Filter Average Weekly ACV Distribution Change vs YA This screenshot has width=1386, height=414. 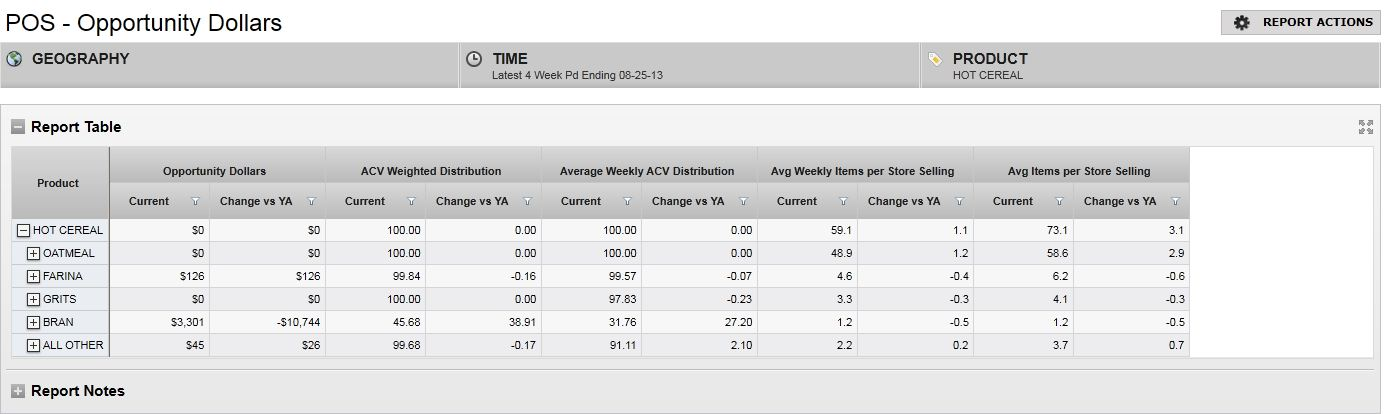coord(743,201)
